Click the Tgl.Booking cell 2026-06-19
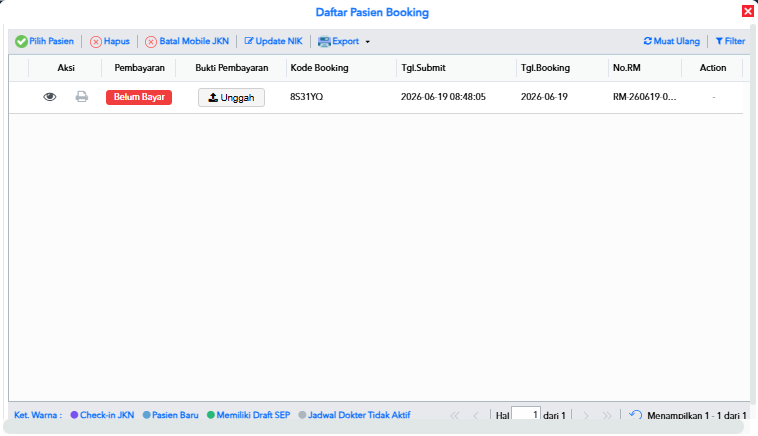758x436 pixels. point(544,97)
